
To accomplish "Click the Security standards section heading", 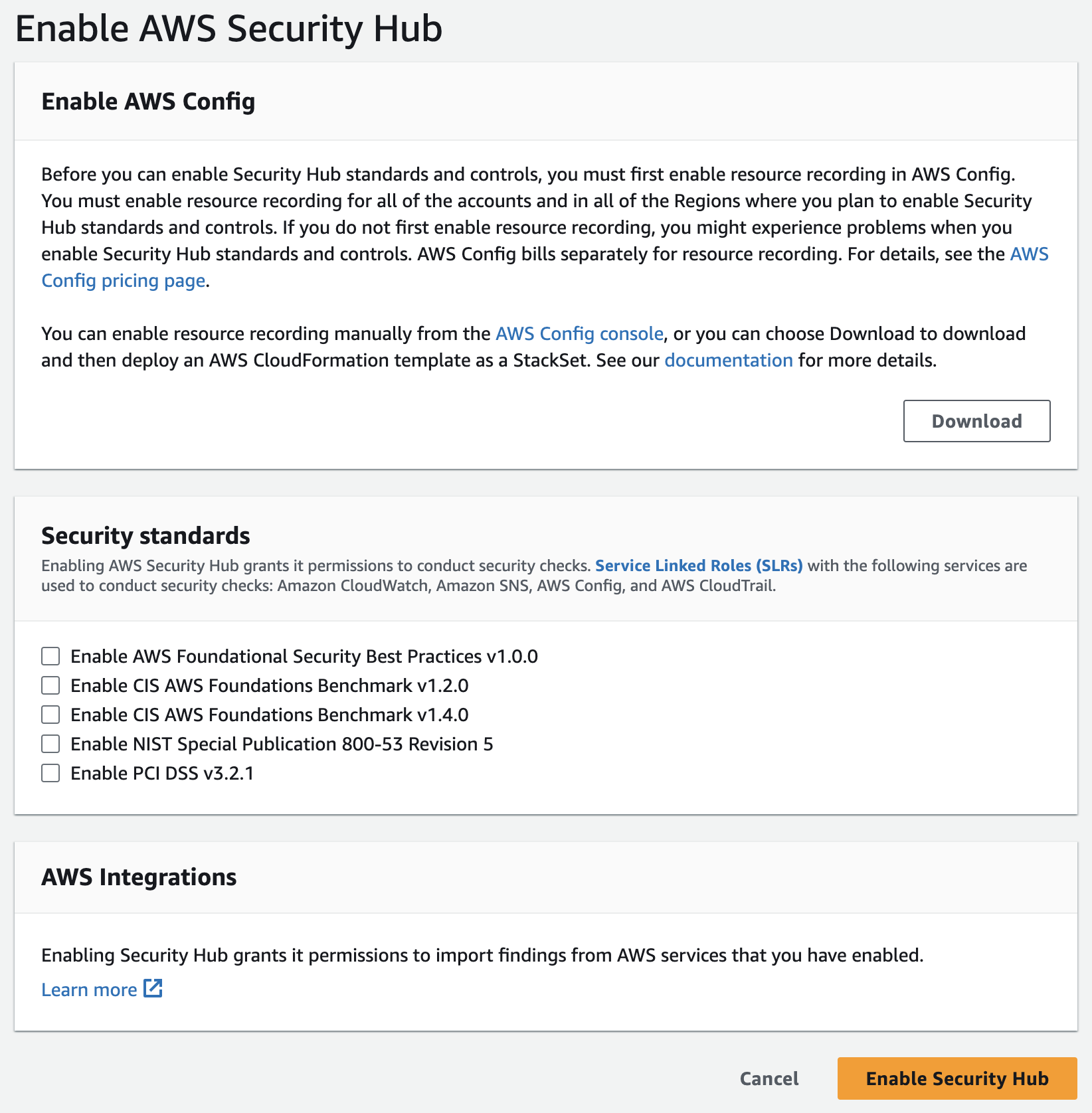I will (145, 535).
